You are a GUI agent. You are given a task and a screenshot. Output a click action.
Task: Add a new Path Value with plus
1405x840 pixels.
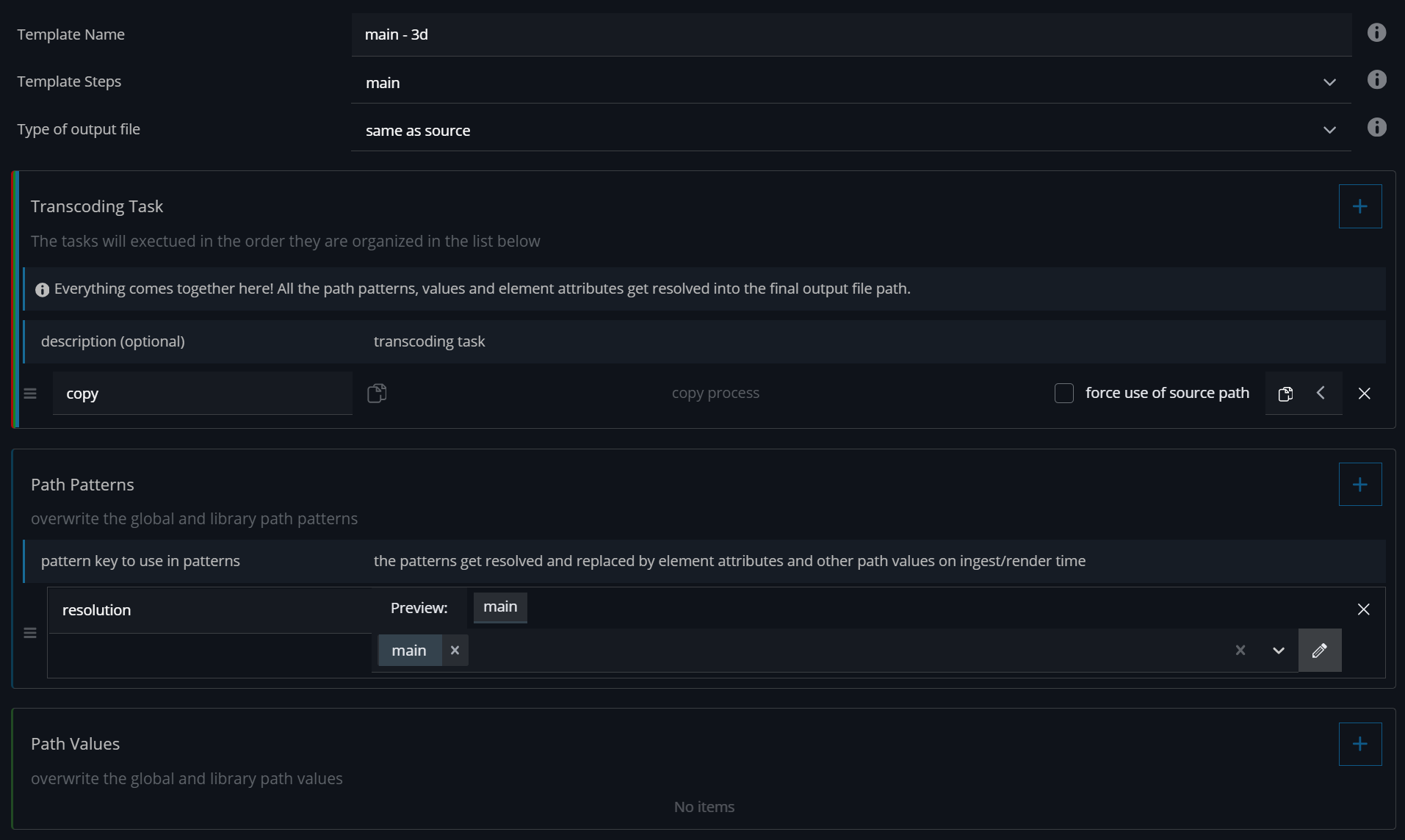(1359, 744)
